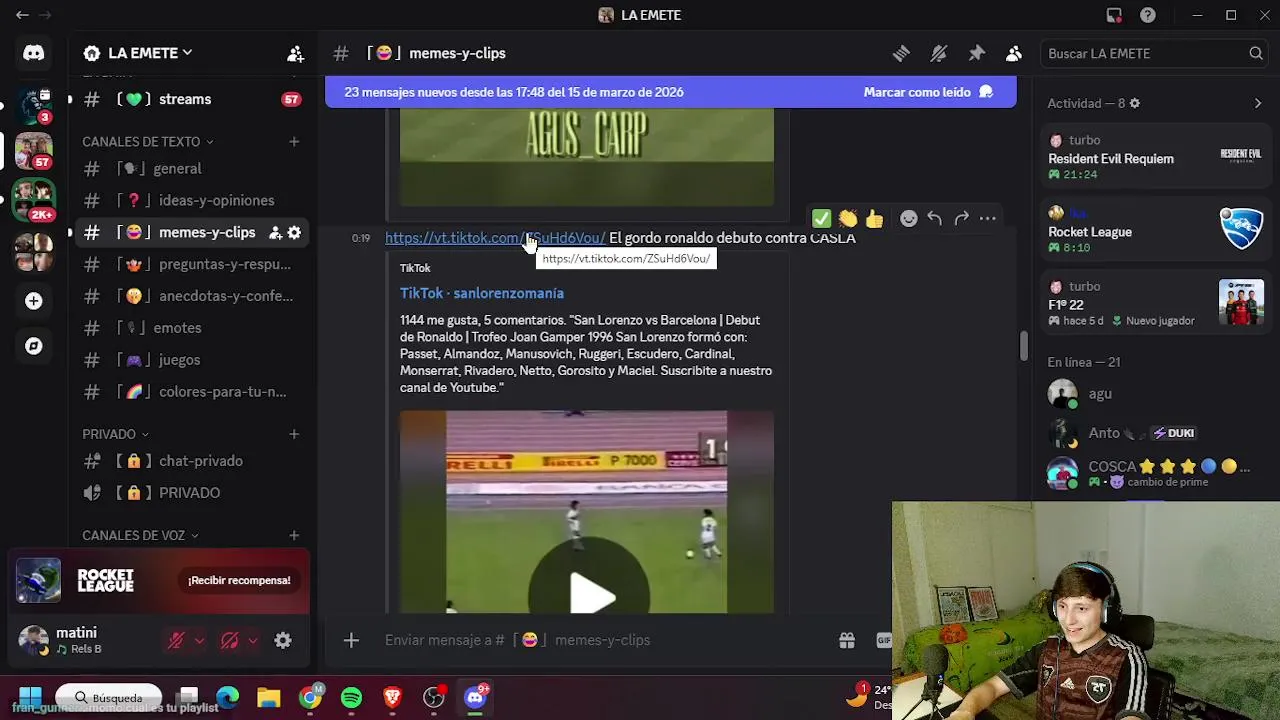The image size is (1280, 720).
Task: Forward the TikTok message arrow
Action: coord(961,218)
